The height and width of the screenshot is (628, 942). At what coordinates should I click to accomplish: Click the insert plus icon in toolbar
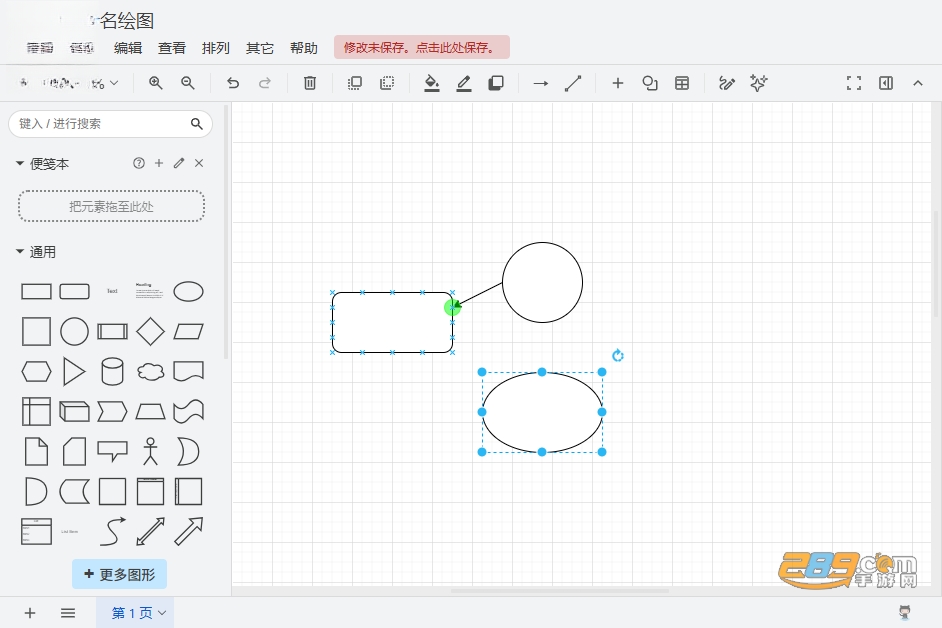click(x=618, y=83)
